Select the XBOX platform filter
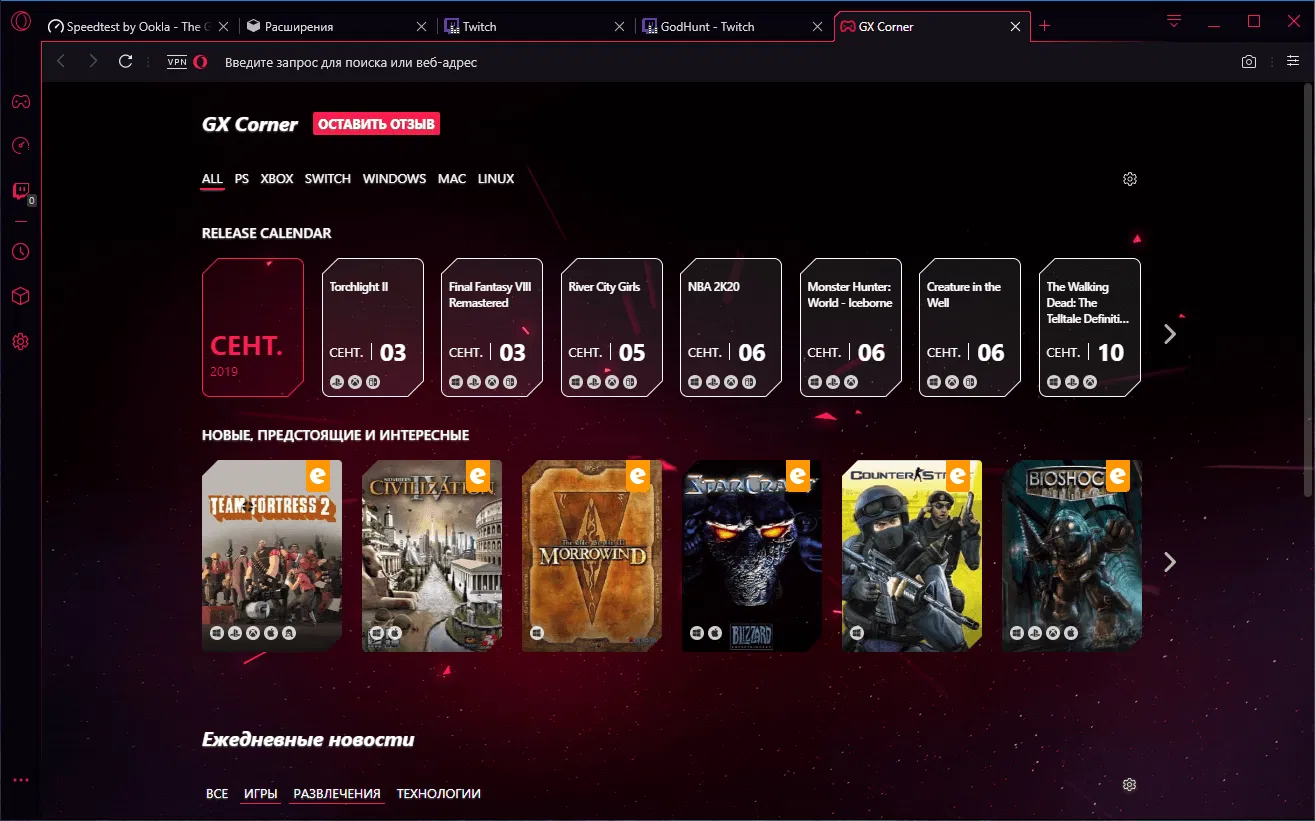The image size is (1315, 821). click(277, 179)
